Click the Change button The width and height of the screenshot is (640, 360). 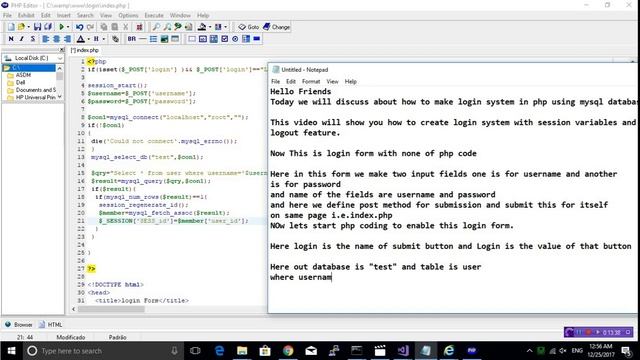(x=276, y=27)
